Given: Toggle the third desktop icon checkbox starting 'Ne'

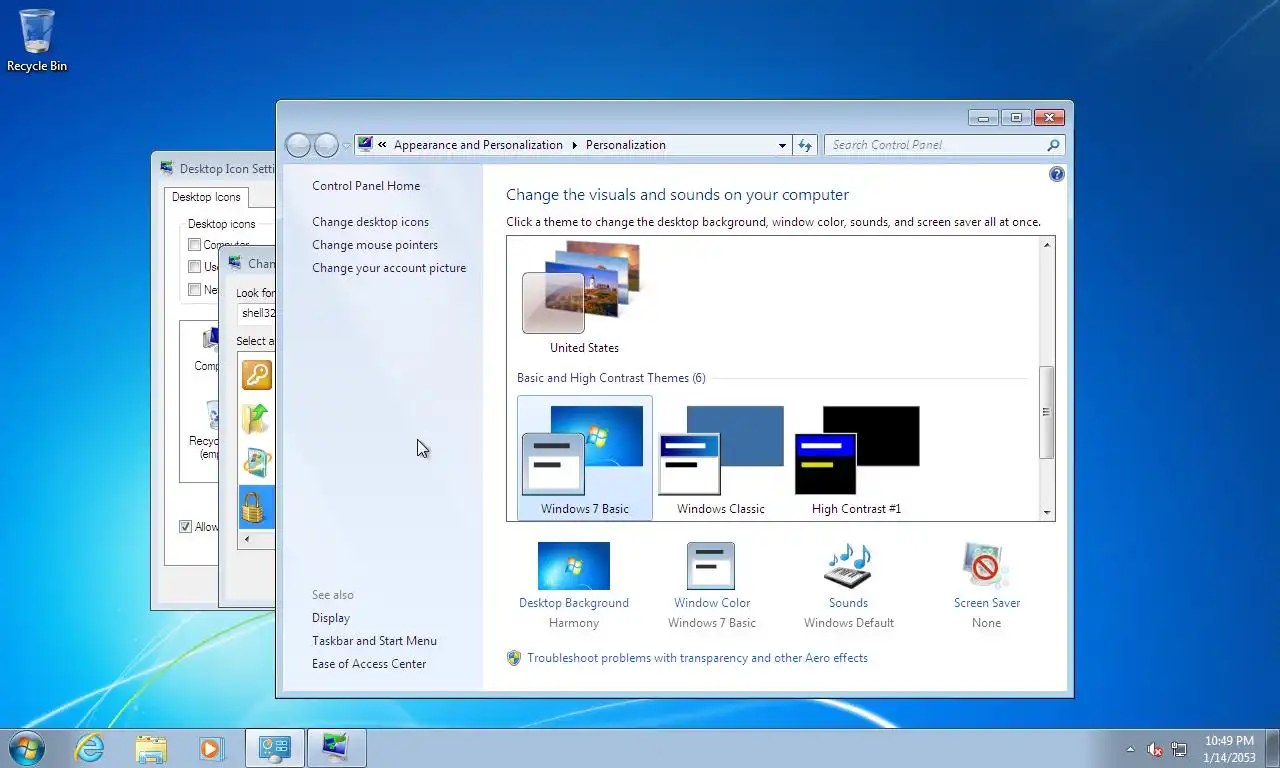Looking at the screenshot, I should (195, 290).
